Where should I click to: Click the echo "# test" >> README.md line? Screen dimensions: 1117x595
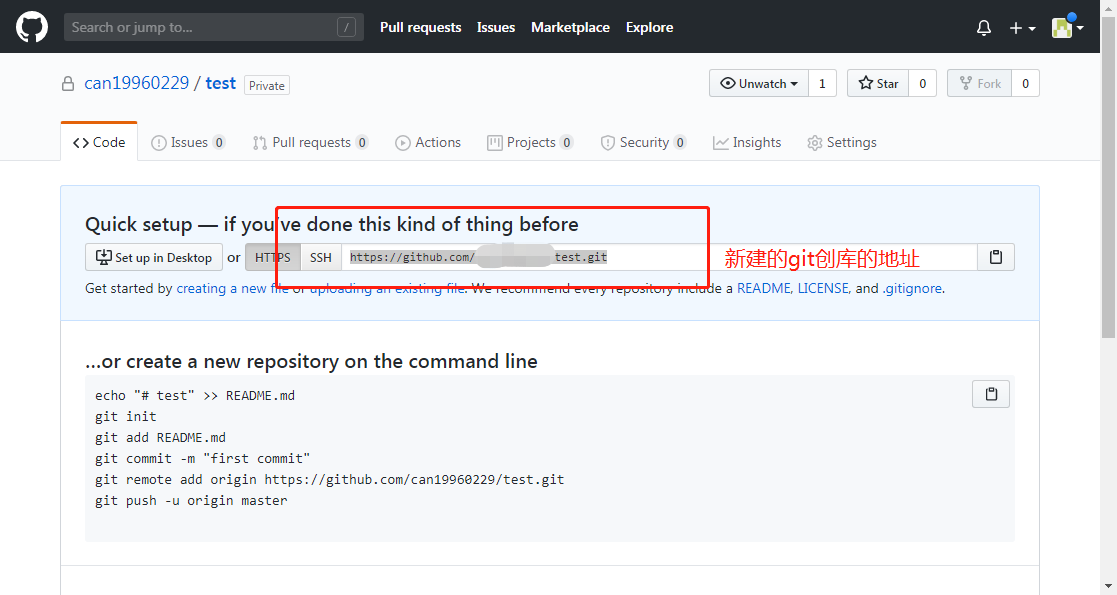pyautogui.click(x=194, y=395)
